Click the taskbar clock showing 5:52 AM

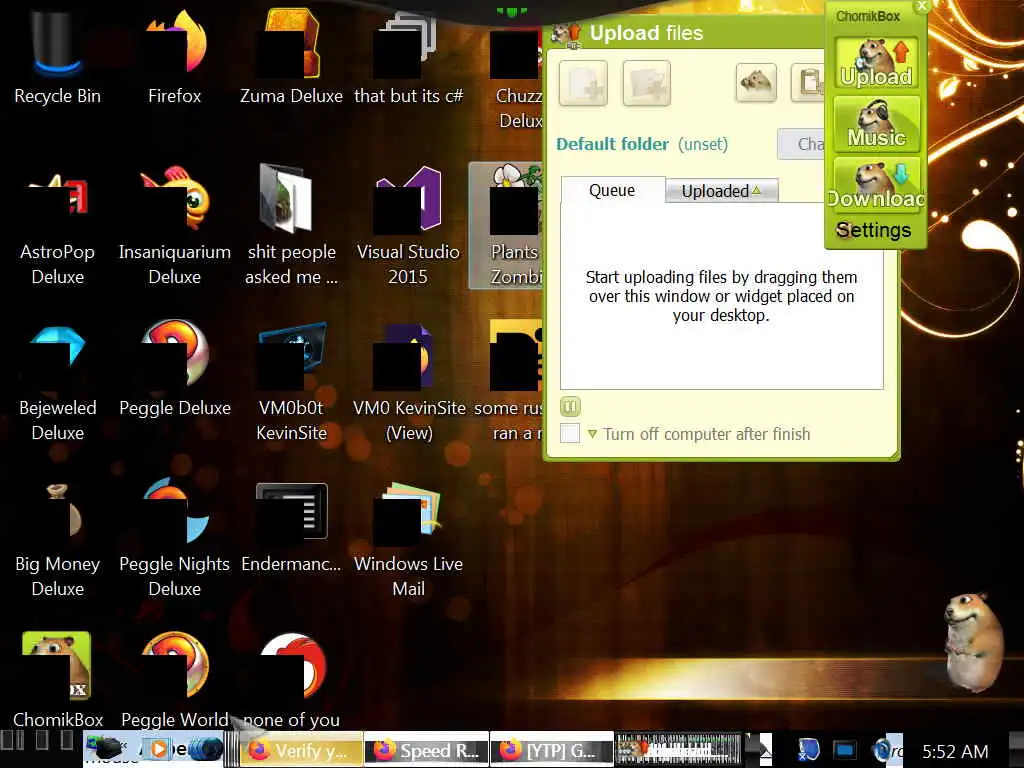pyautogui.click(x=955, y=752)
